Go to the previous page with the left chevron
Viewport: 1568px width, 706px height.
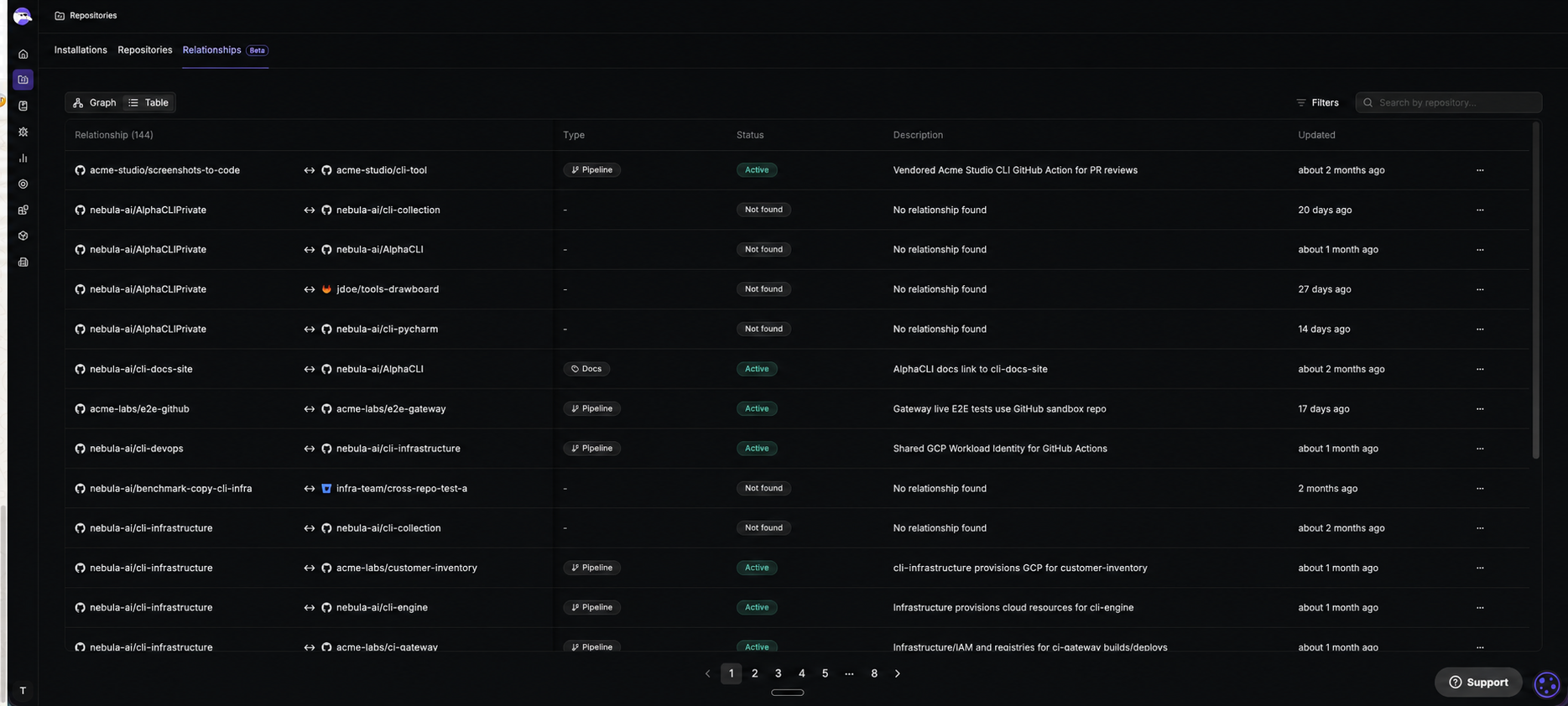pos(707,673)
